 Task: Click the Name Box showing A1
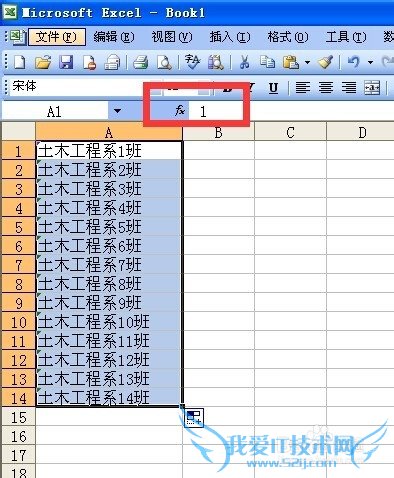[x=55, y=111]
